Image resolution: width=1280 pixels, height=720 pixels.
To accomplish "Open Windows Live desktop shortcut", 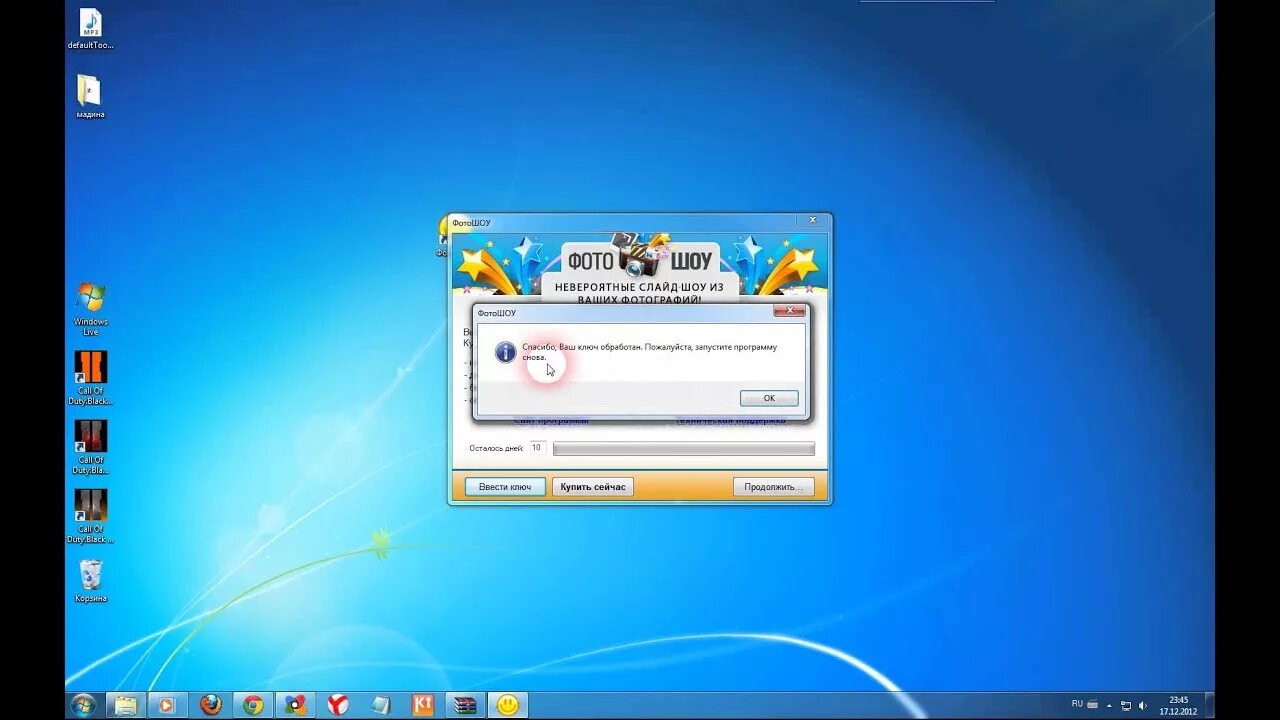I will (x=90, y=309).
